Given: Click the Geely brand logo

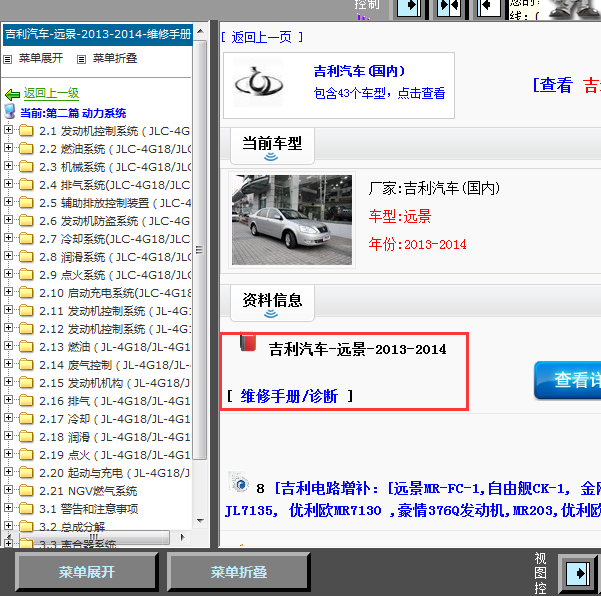Looking at the screenshot, I should 259,82.
